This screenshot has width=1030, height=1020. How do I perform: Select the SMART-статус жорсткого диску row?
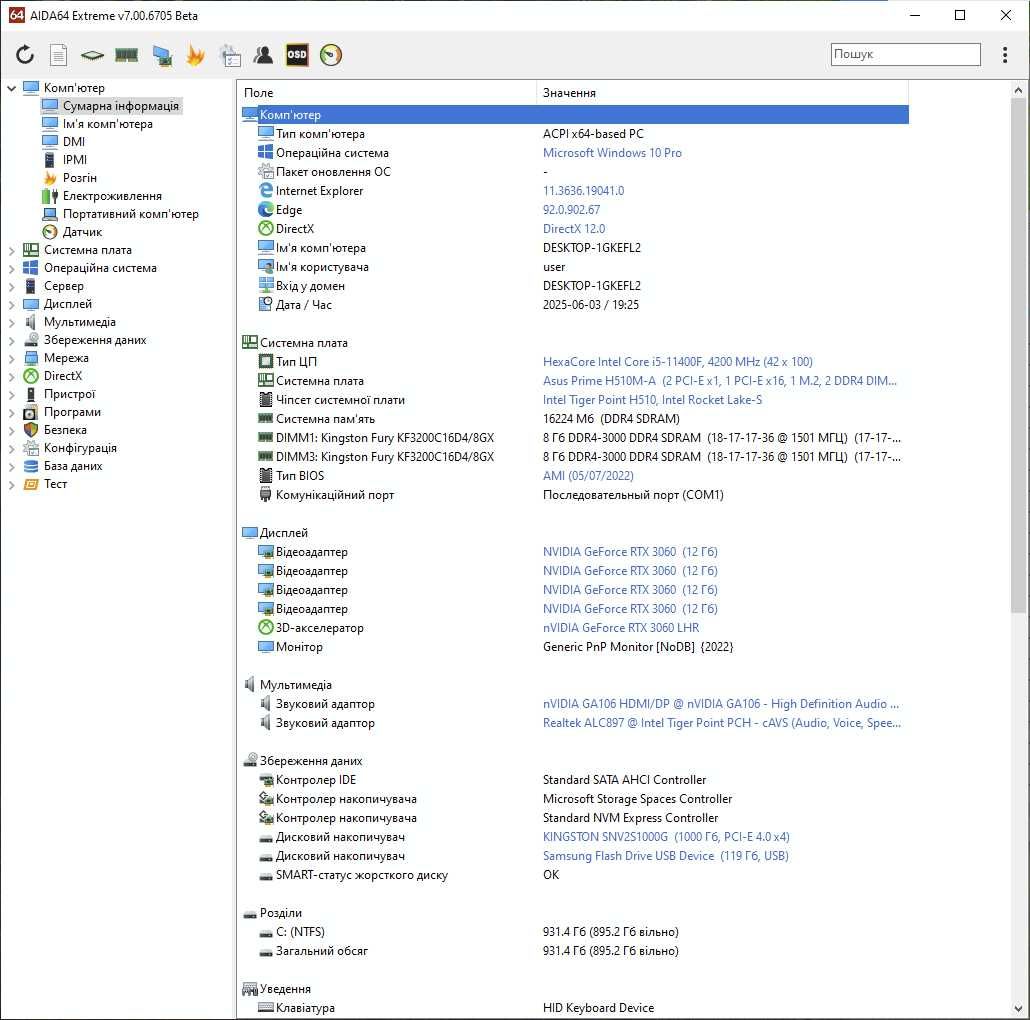point(575,875)
